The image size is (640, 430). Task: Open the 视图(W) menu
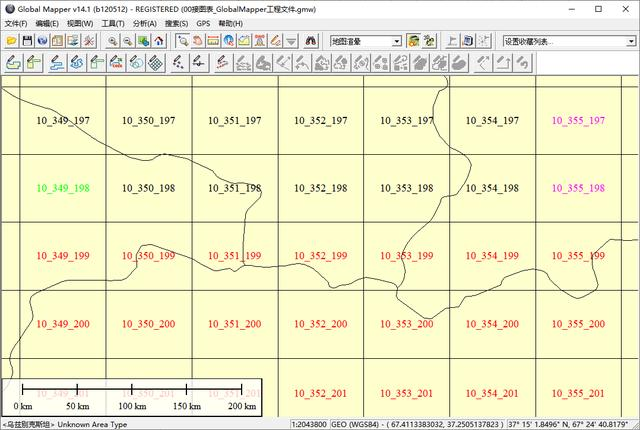[x=80, y=24]
